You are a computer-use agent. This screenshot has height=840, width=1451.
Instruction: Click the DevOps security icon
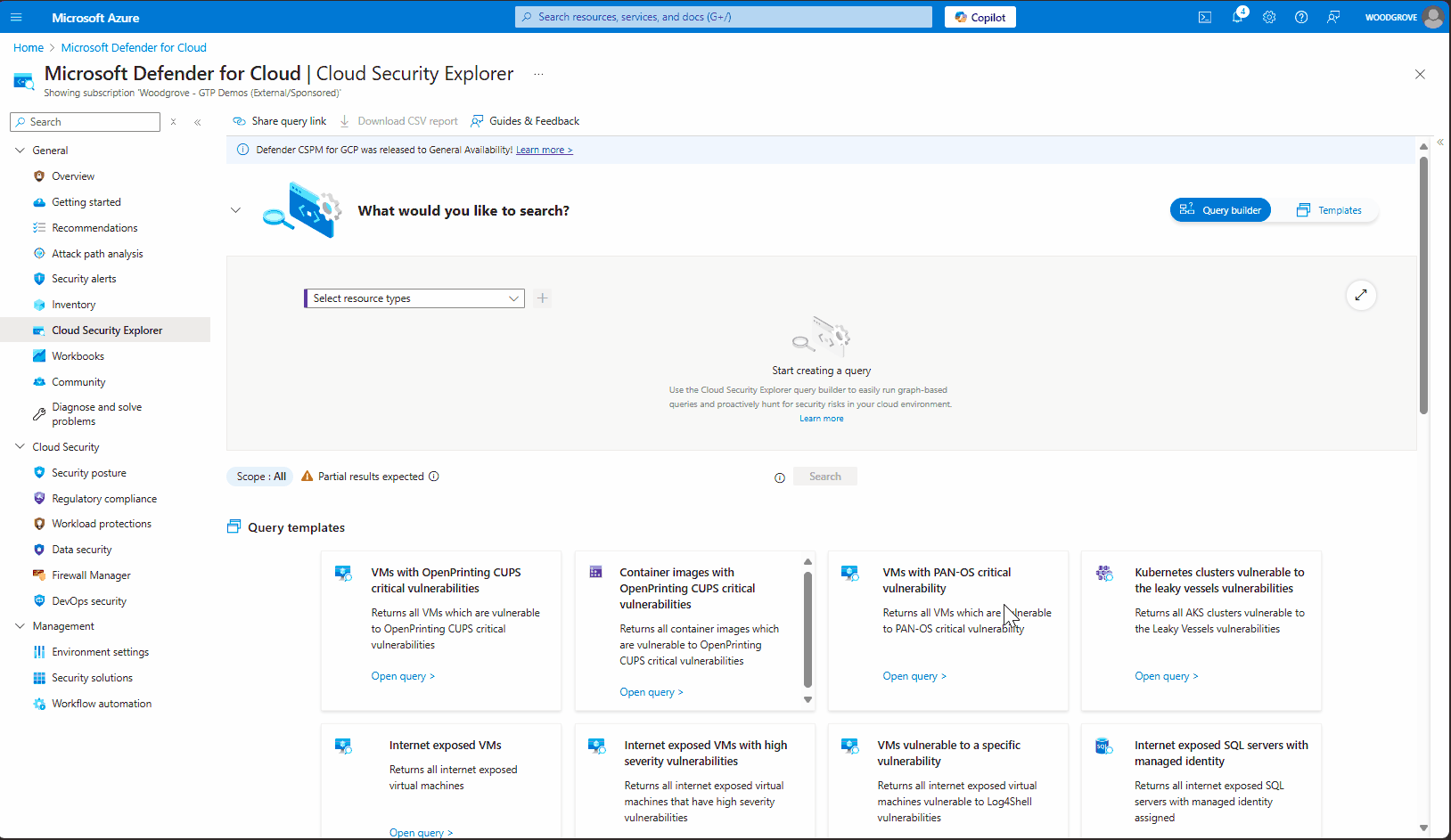tap(39, 601)
